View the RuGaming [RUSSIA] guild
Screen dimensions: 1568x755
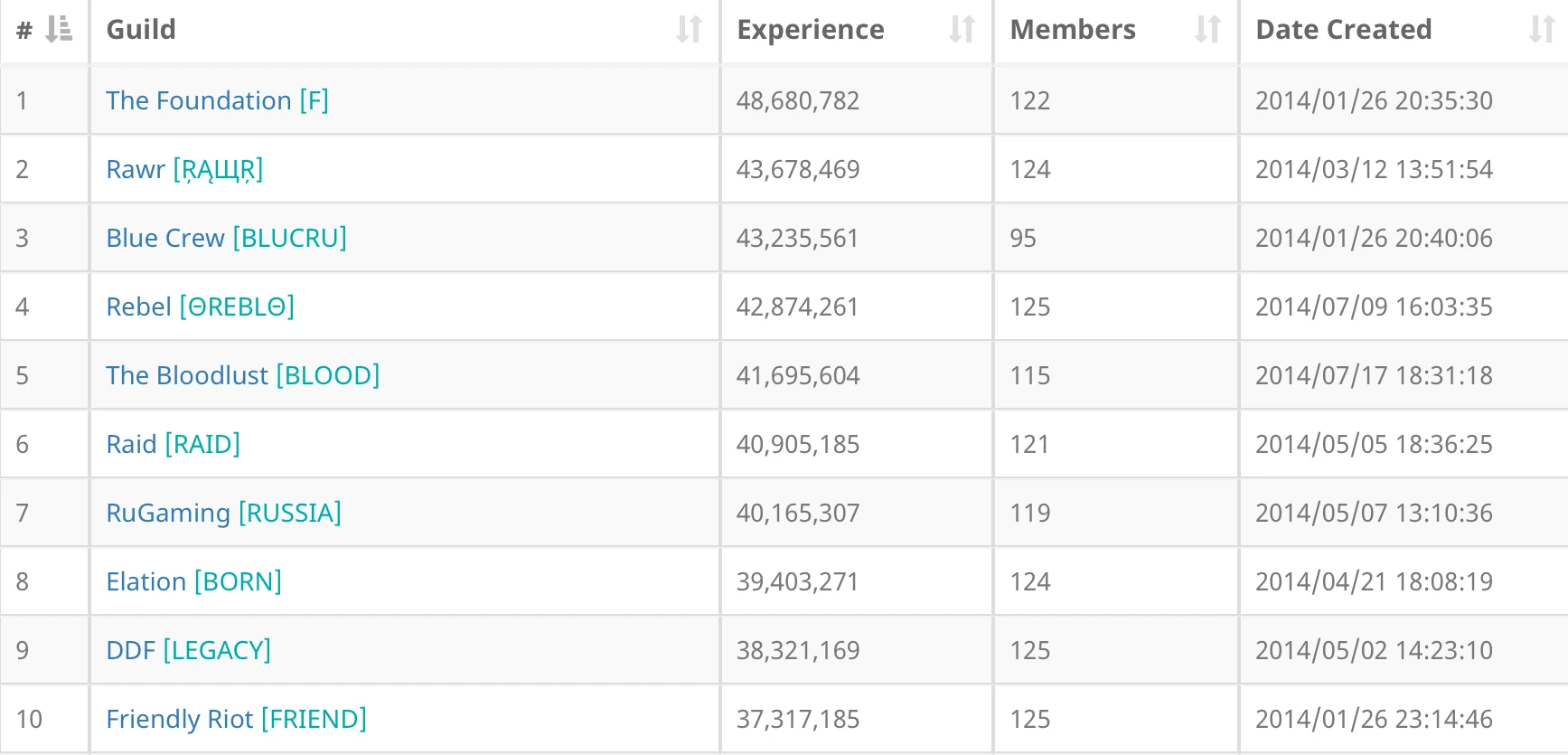[x=223, y=513]
